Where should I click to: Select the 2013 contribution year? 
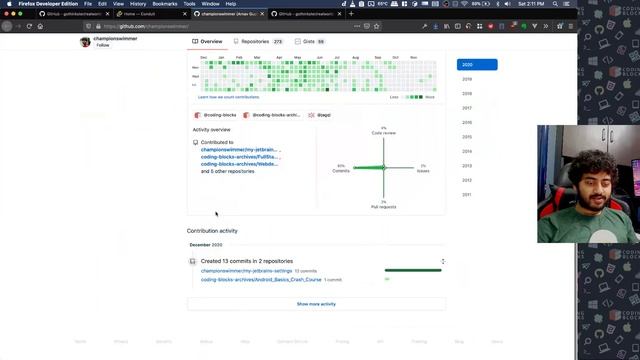click(467, 166)
